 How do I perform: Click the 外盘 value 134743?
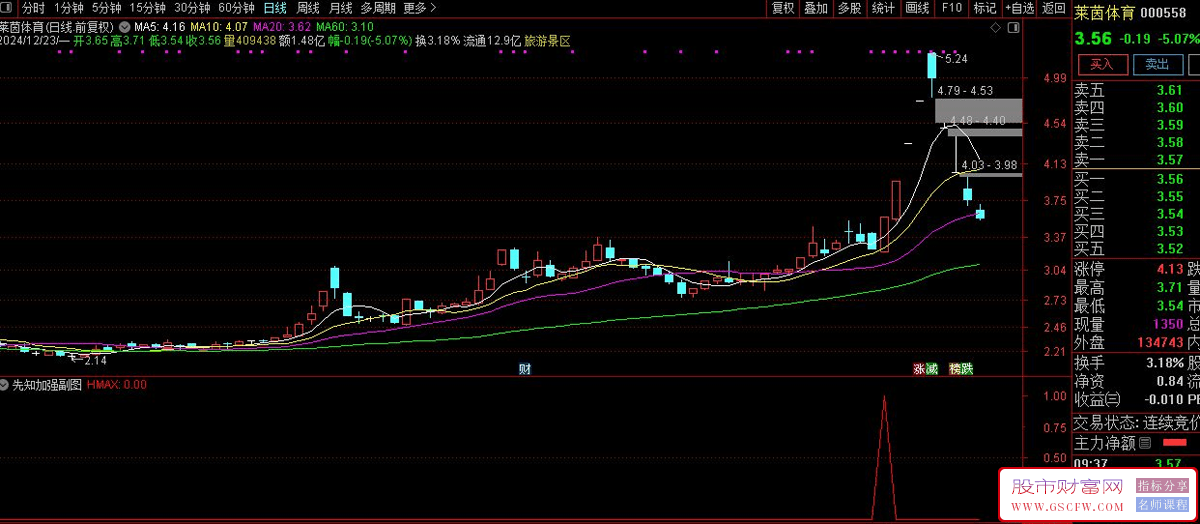[x=1159, y=343]
